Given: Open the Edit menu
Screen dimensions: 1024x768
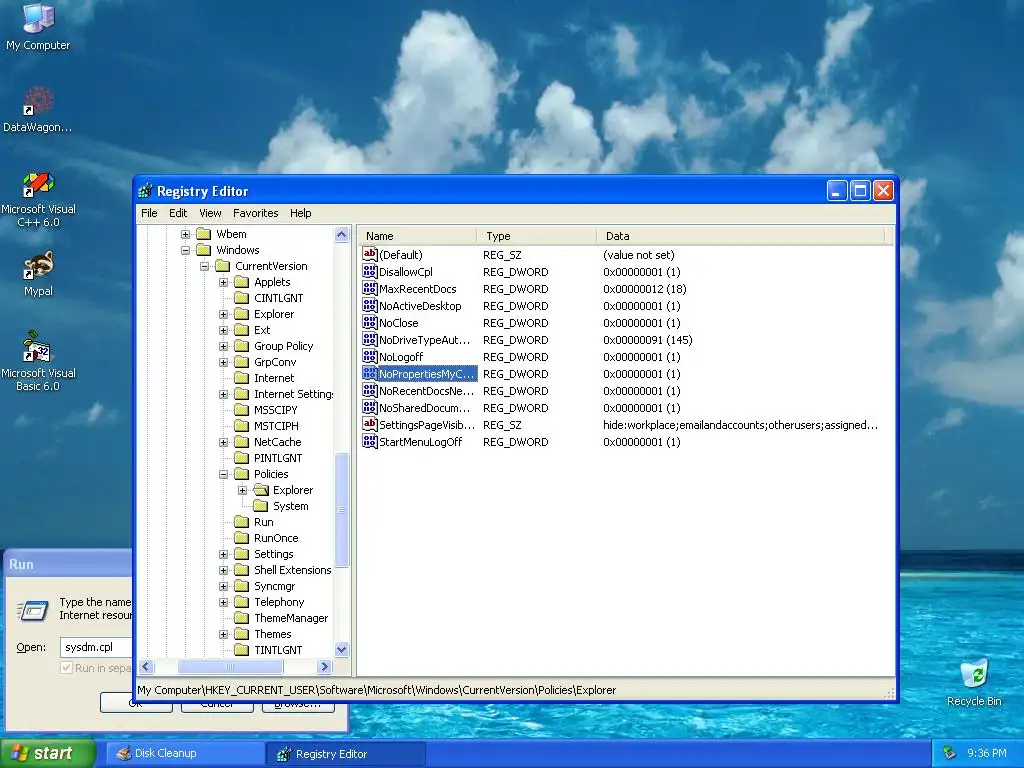Looking at the screenshot, I should (178, 213).
